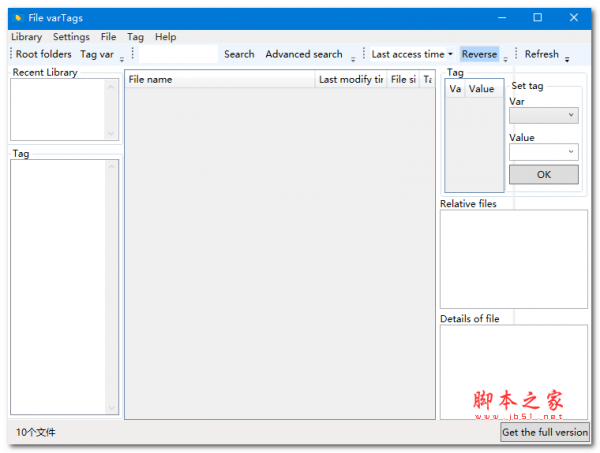The image size is (600, 453).
Task: Click the OK button in Set tag
Action: pyautogui.click(x=543, y=174)
